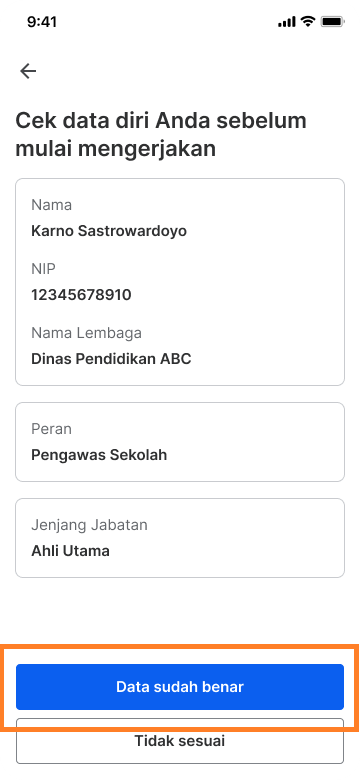Click the battery indicator icon

pyautogui.click(x=332, y=21)
